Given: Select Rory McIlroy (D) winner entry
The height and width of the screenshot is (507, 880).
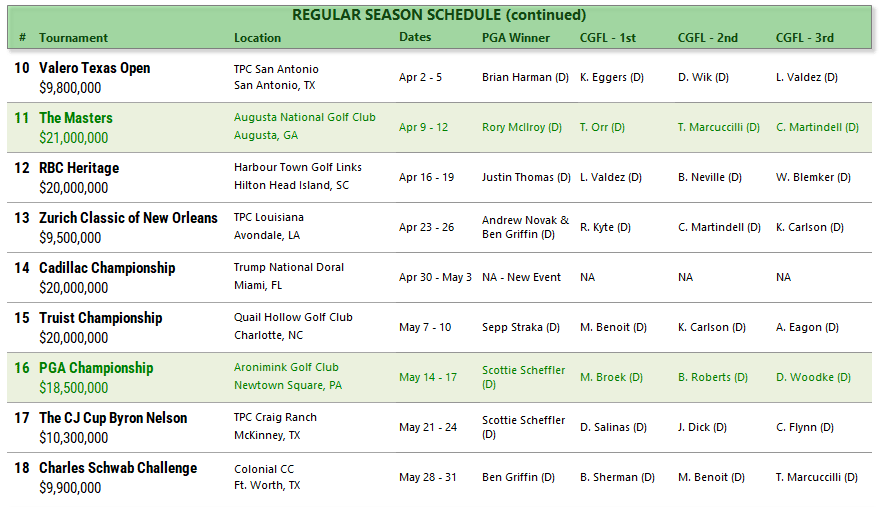Looking at the screenshot, I should (x=522, y=127).
